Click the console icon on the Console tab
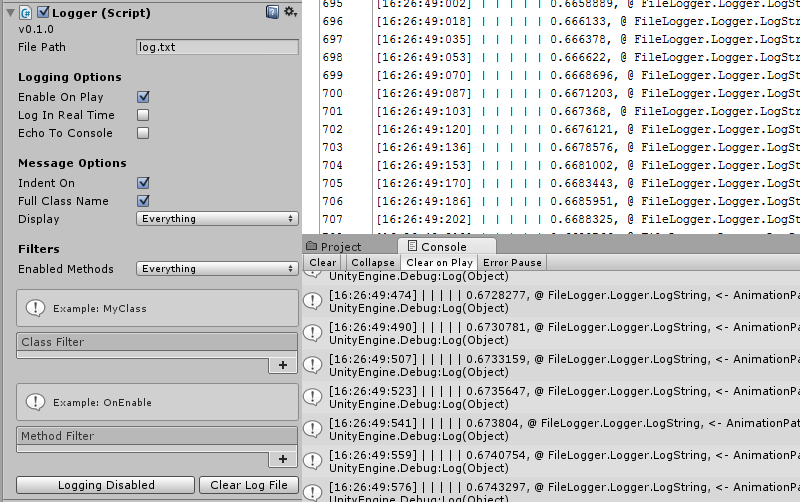 [x=412, y=246]
